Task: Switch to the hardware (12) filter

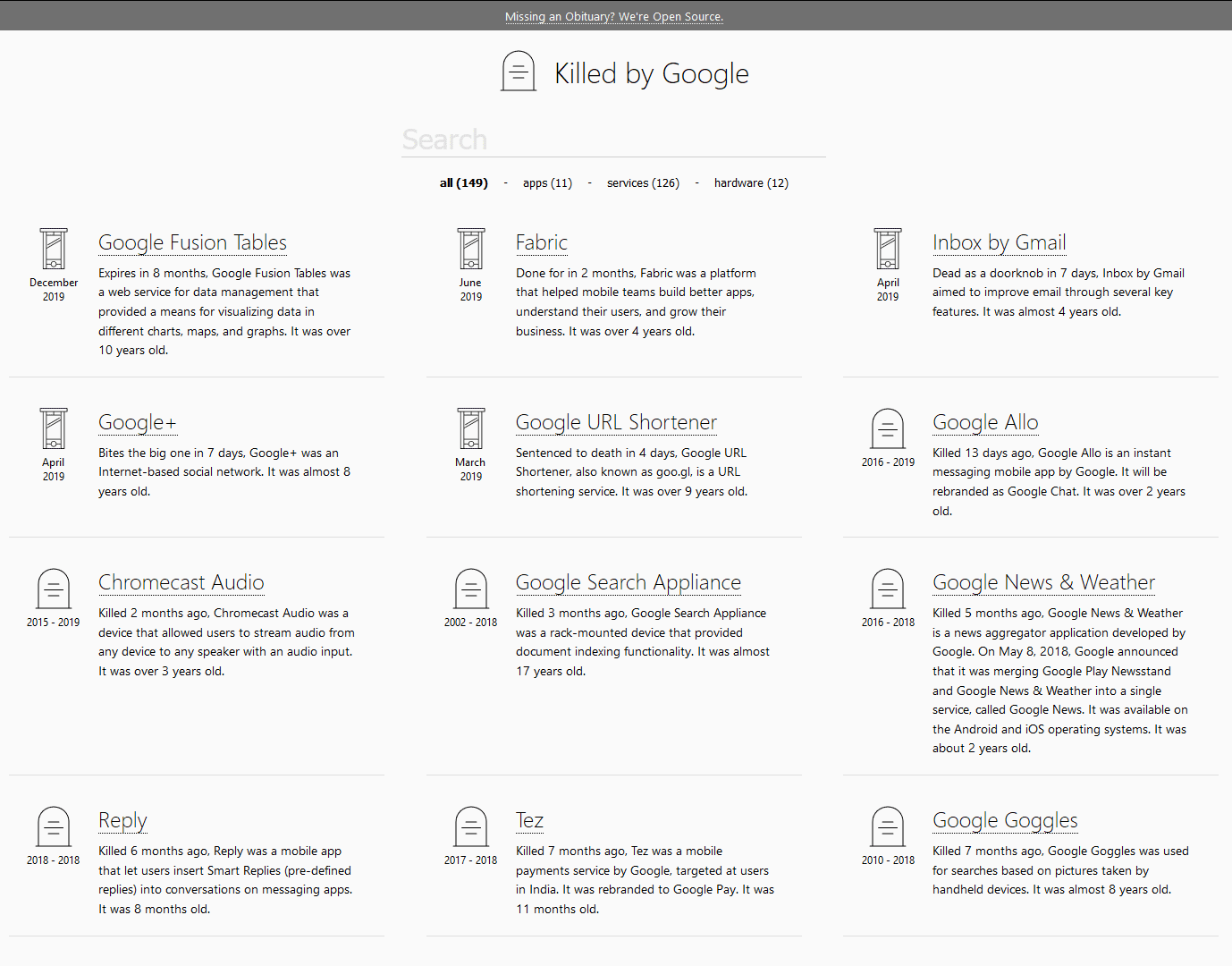Action: [751, 183]
